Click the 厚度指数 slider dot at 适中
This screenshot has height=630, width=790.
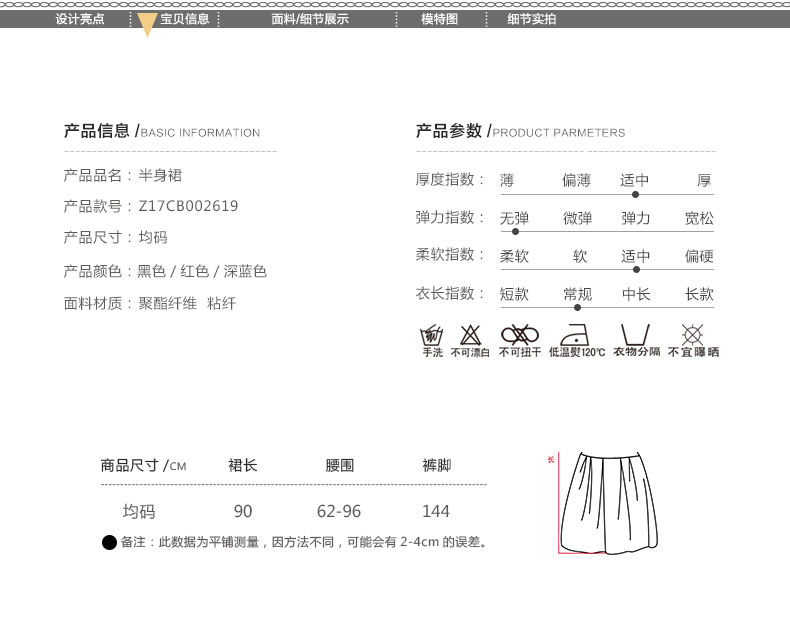pos(635,195)
